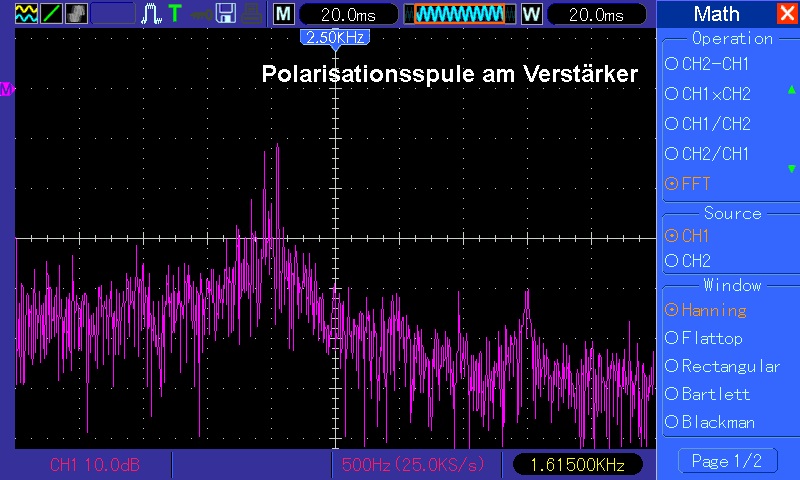This screenshot has width=800, height=480.
Task: Select the Flattop window
Action: (704, 338)
